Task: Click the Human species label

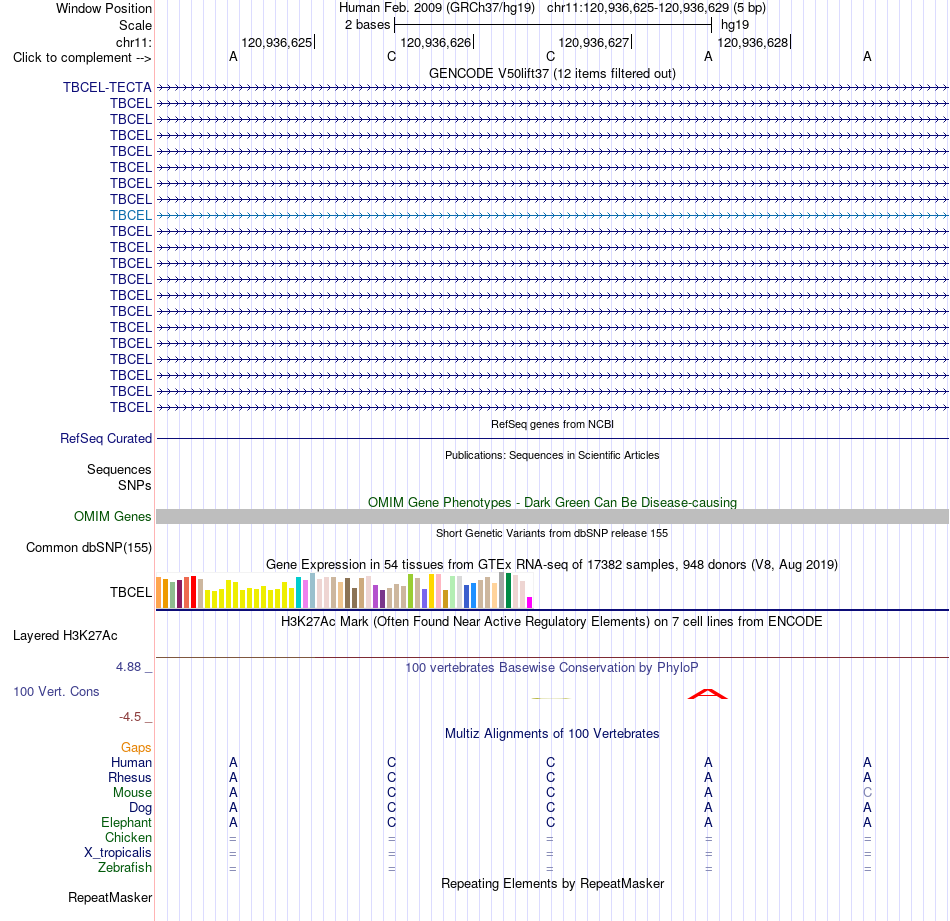Action: [131, 762]
